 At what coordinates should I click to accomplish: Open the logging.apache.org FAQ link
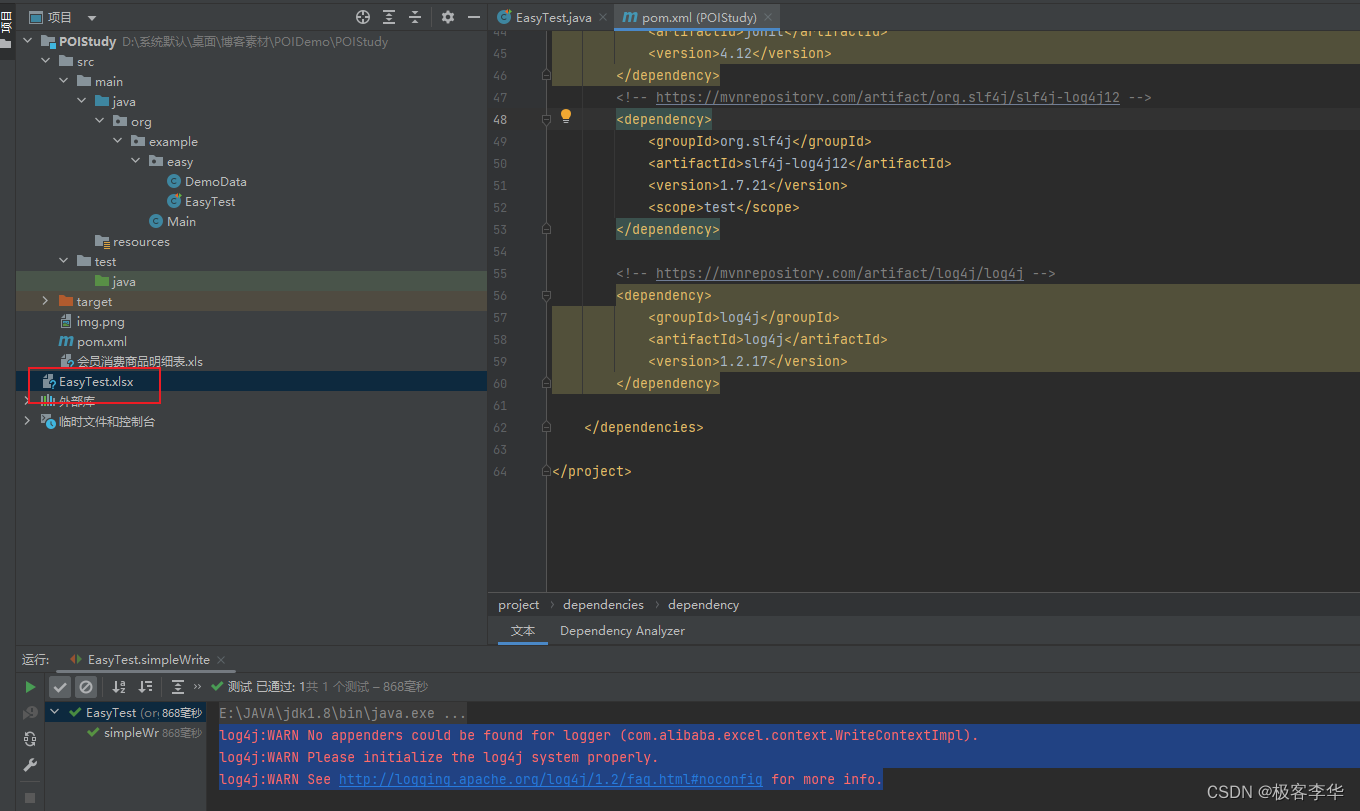point(550,779)
